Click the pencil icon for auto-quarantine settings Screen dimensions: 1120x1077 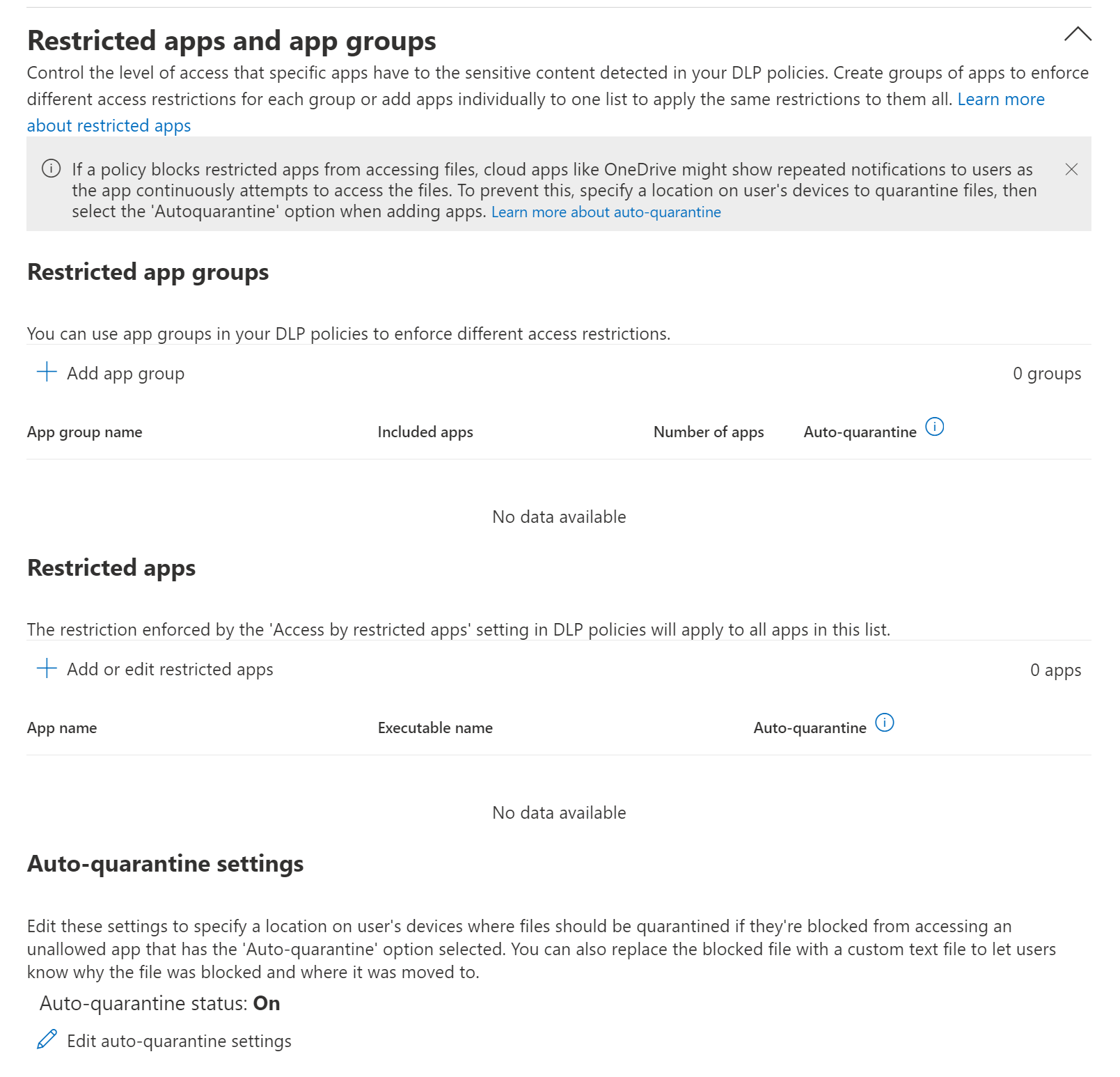pyautogui.click(x=47, y=1039)
